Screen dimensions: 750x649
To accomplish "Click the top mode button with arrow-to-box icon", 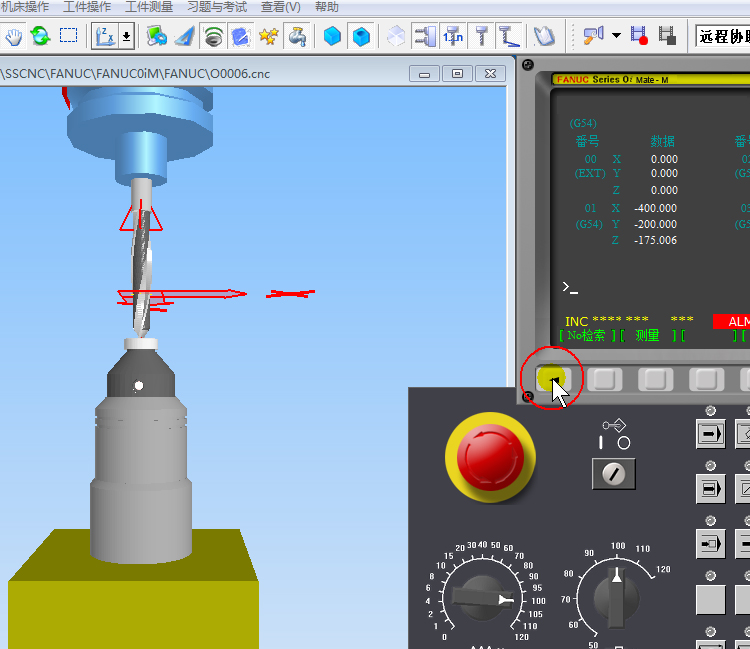I will pyautogui.click(x=710, y=434).
